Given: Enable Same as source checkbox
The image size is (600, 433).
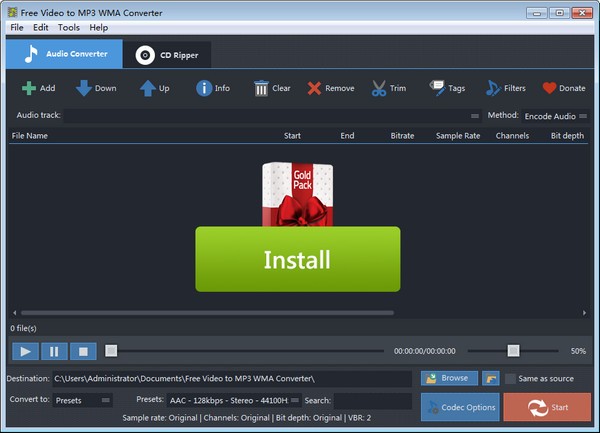Looking at the screenshot, I should pyautogui.click(x=511, y=379).
